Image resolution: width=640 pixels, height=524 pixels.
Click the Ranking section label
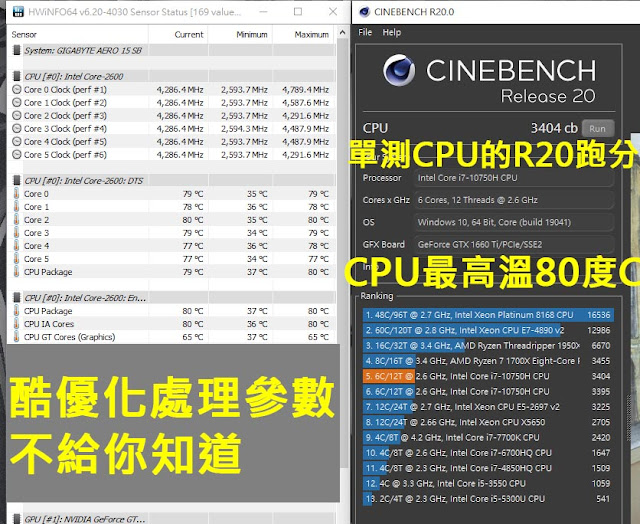[x=377, y=296]
